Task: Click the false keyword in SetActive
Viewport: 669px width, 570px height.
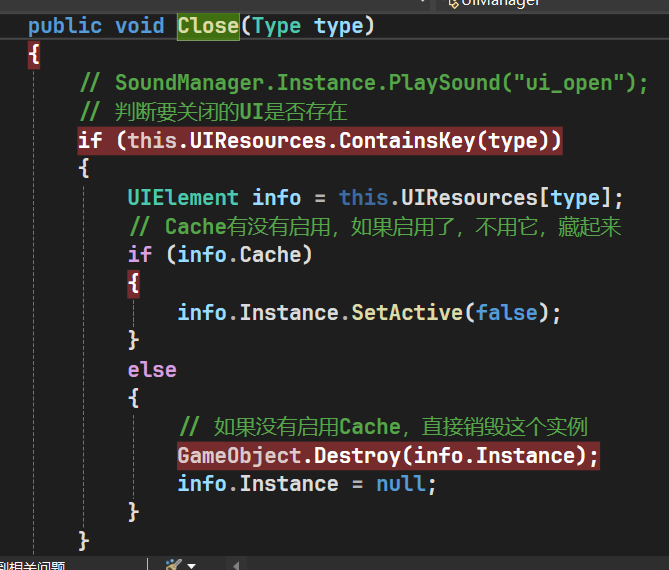Action: click(x=507, y=312)
